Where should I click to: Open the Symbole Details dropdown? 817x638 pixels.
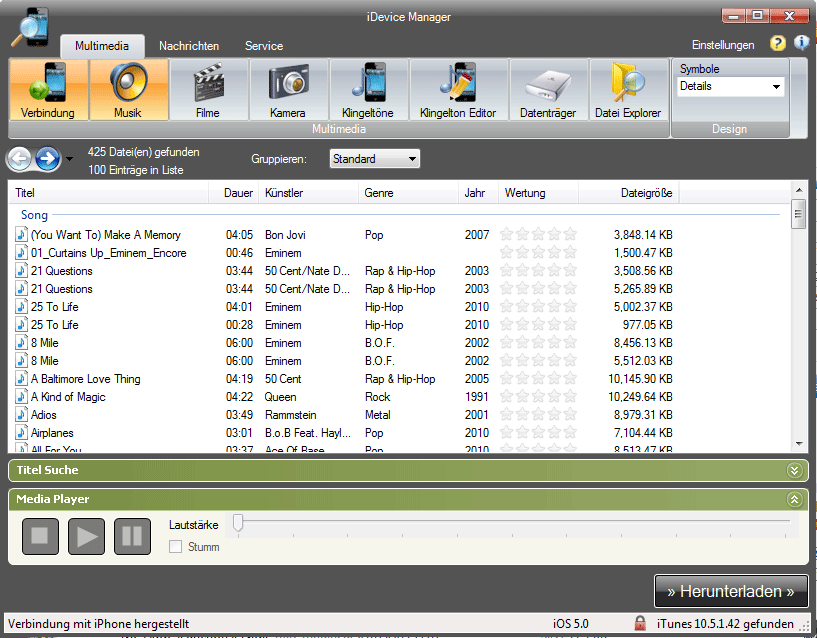pos(730,87)
